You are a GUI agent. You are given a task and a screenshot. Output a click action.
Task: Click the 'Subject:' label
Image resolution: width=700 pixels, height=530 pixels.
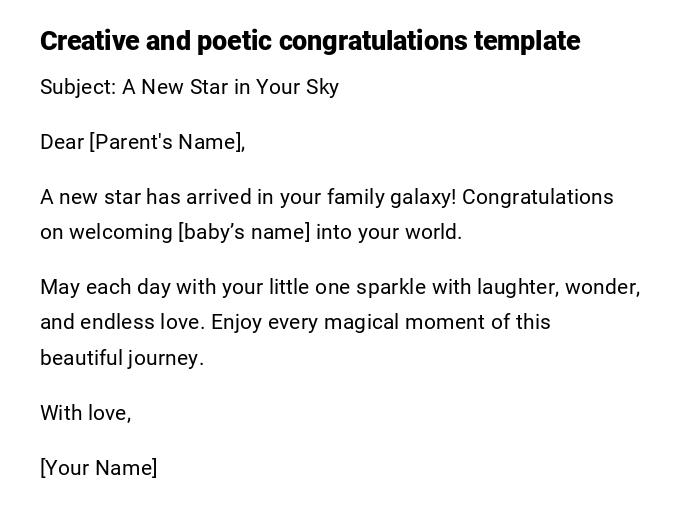(x=78, y=87)
